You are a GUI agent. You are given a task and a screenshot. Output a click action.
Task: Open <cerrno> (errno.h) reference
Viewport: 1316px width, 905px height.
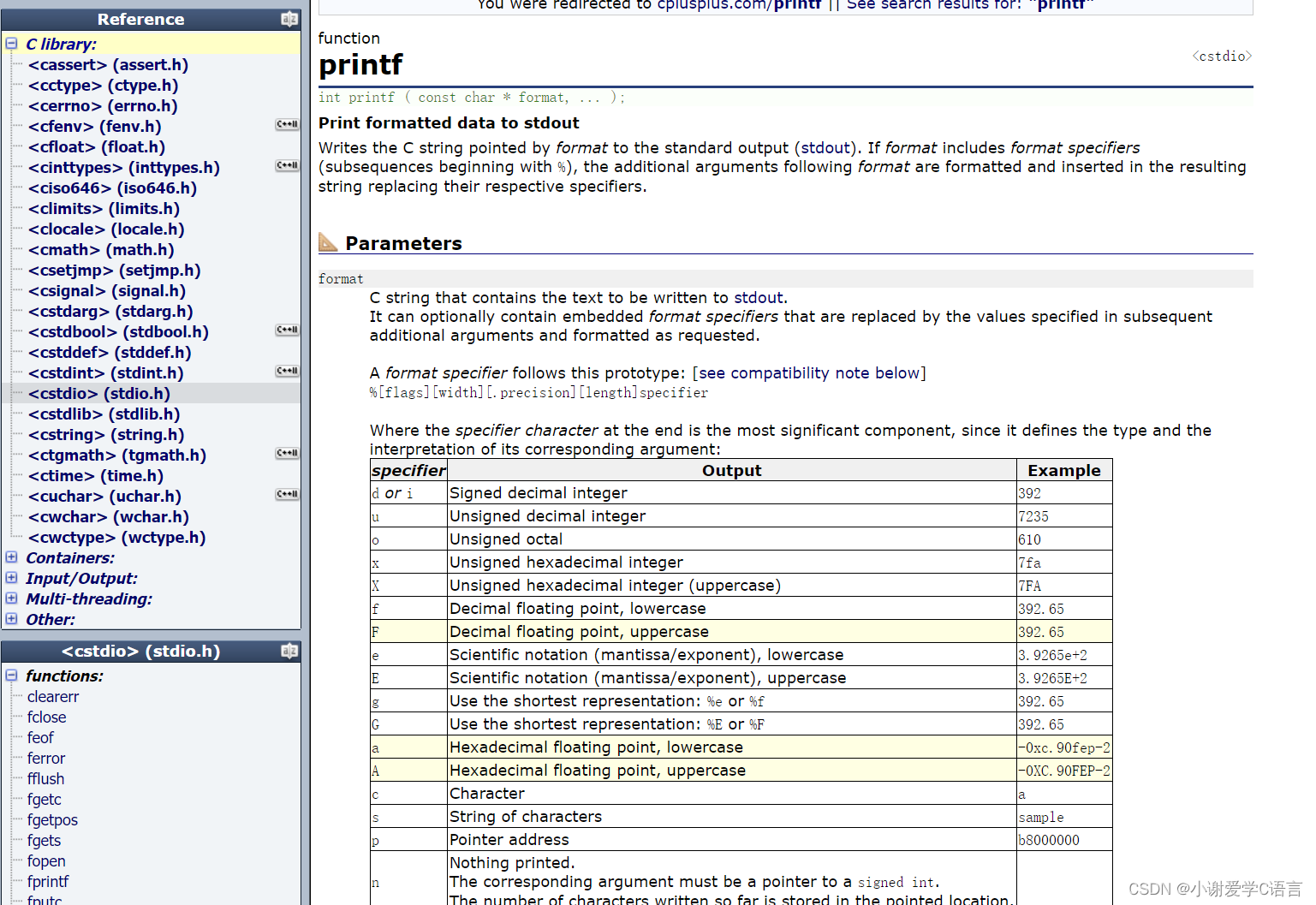coord(103,106)
